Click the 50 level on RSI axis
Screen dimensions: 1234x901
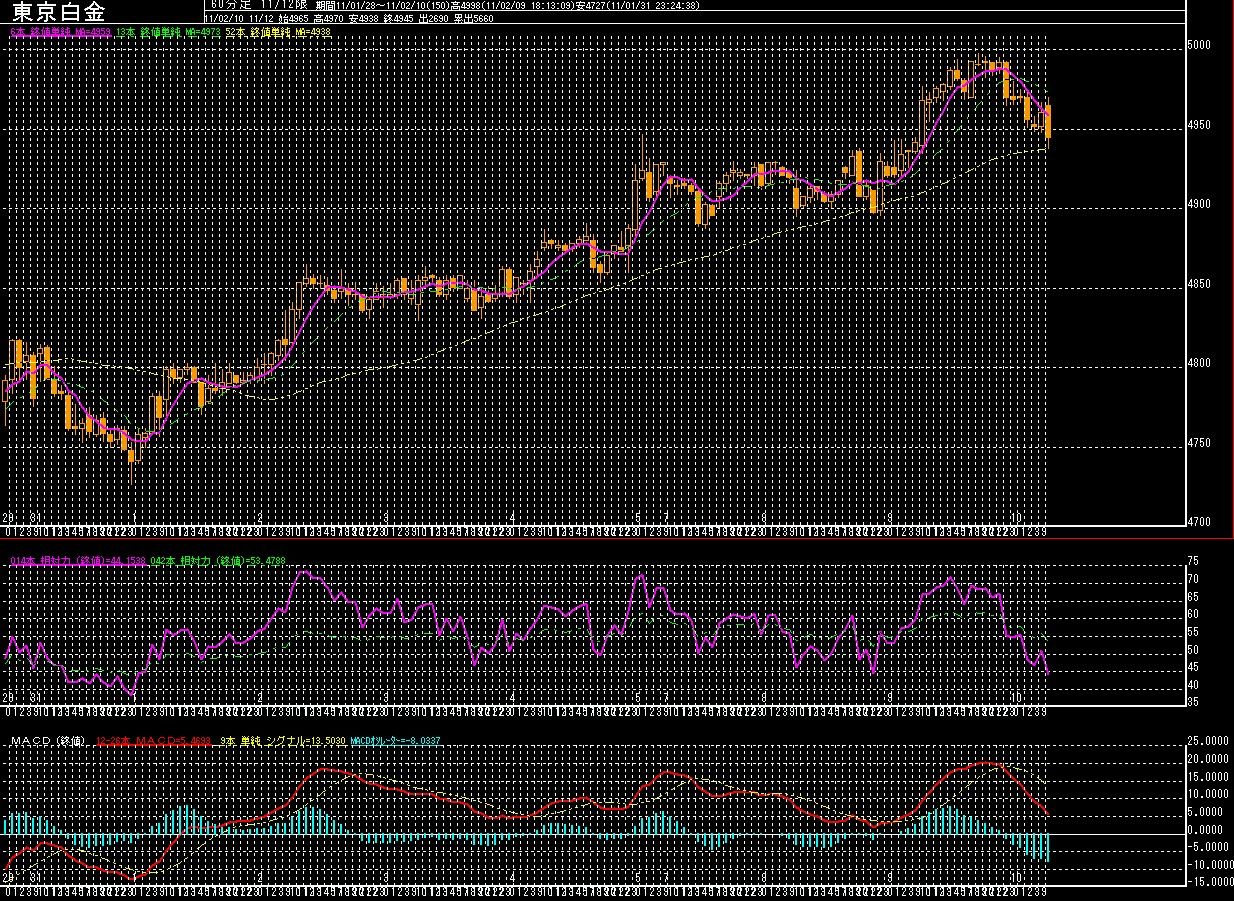pyautogui.click(x=1192, y=650)
